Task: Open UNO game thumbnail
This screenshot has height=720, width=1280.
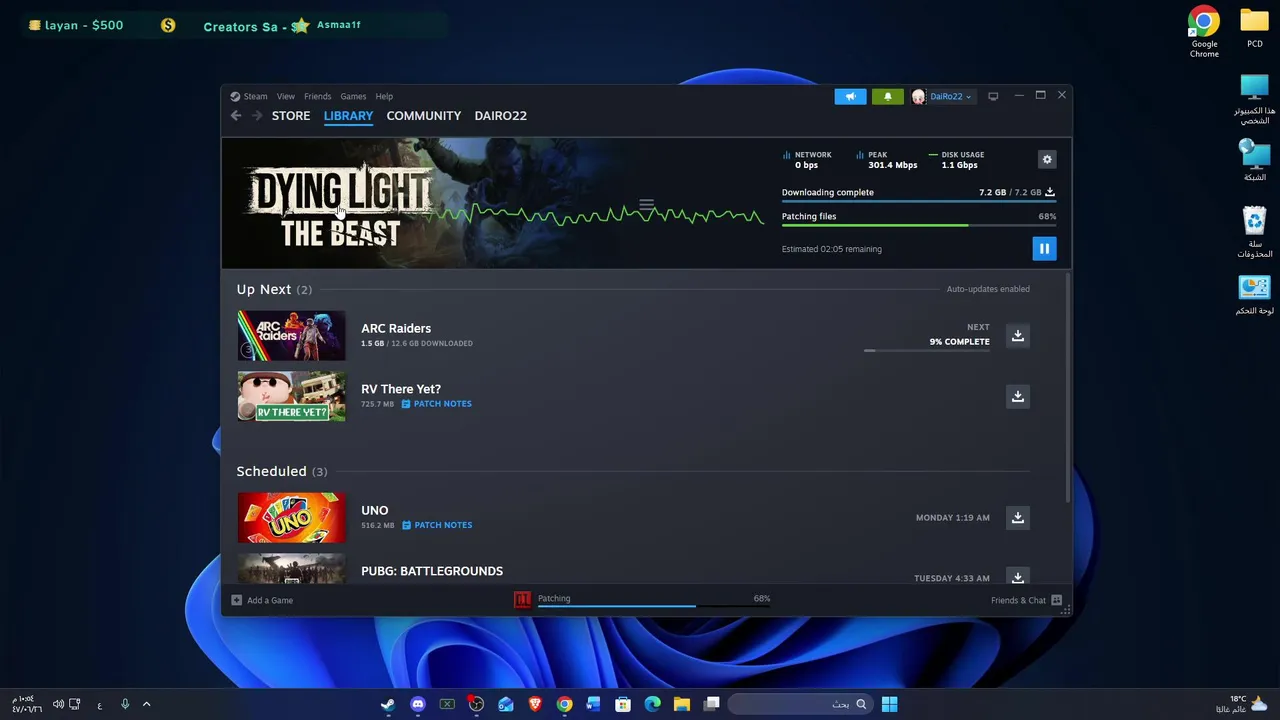Action: point(291,518)
